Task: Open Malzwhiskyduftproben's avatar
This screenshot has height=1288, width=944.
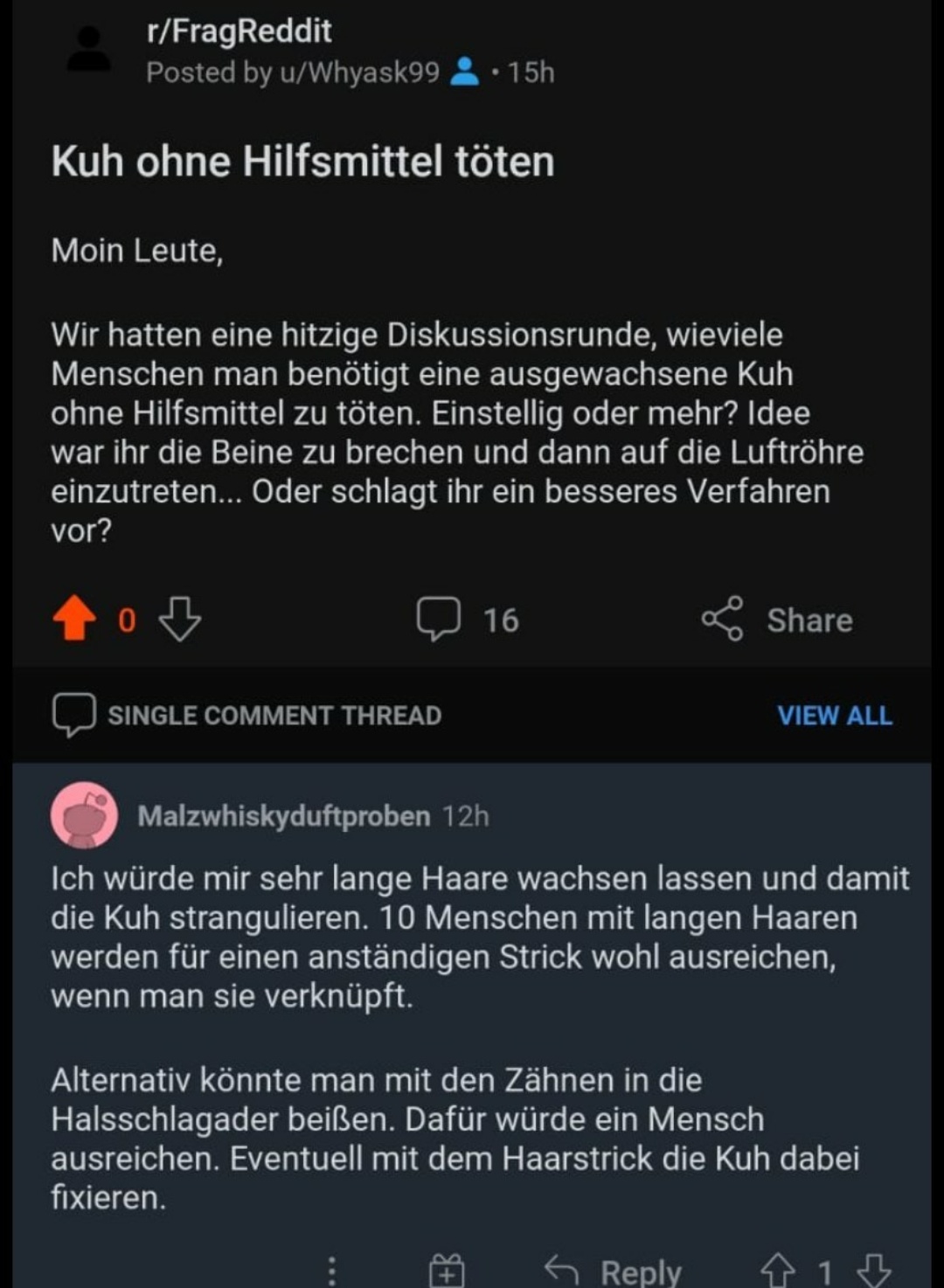Action: [x=84, y=815]
